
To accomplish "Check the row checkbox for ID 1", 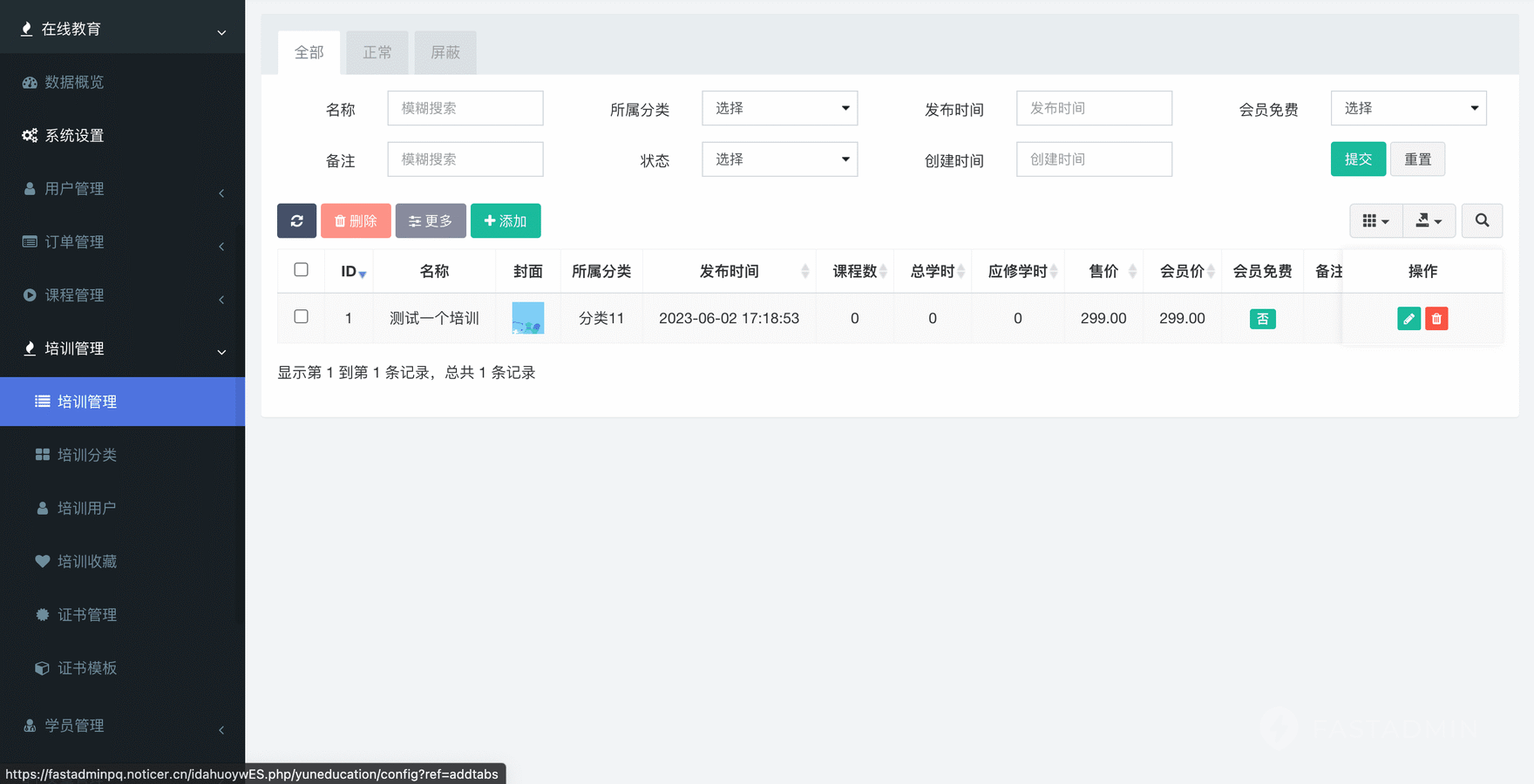I will [301, 317].
